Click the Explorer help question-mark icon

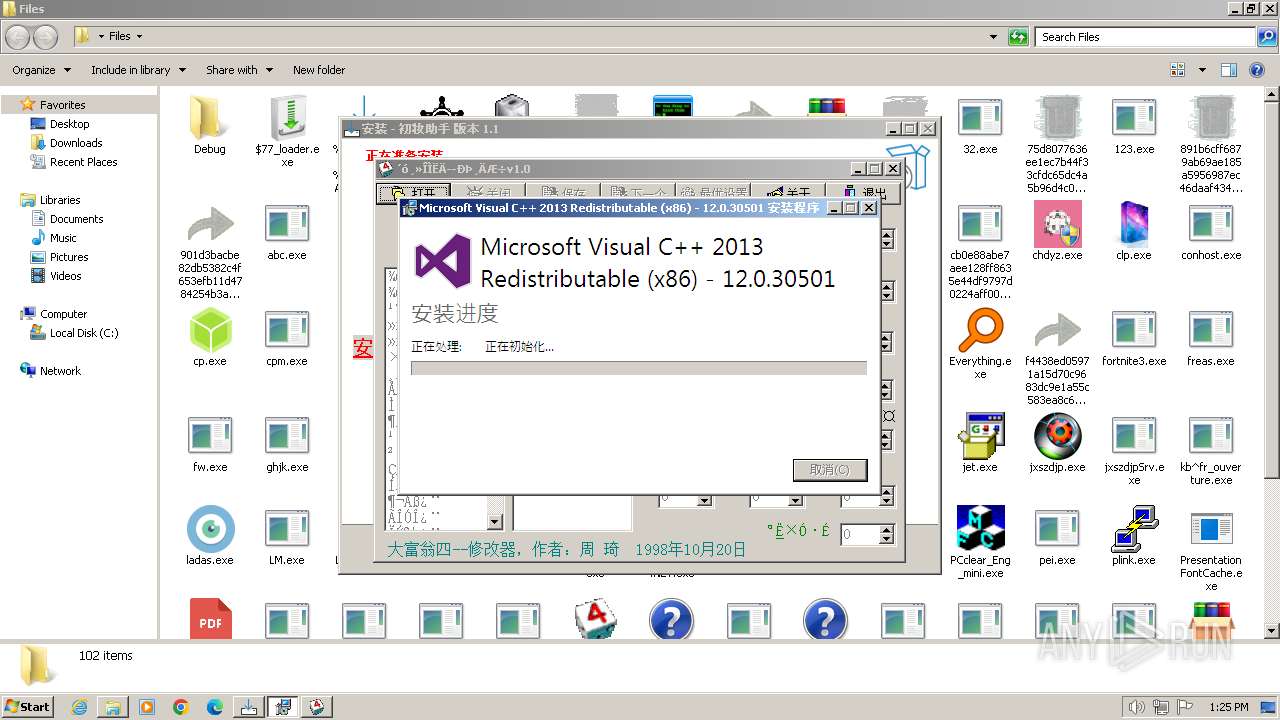[x=1257, y=70]
